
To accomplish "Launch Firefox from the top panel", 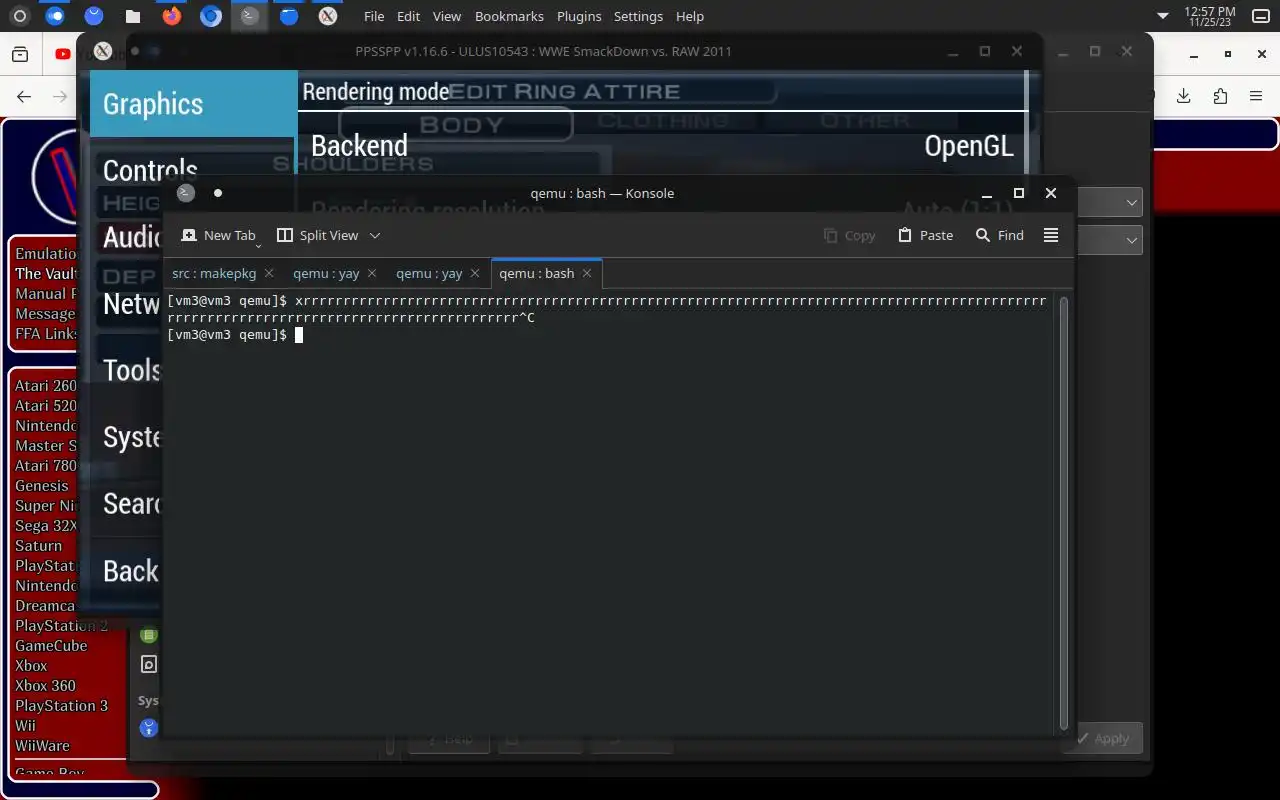I will (x=172, y=16).
